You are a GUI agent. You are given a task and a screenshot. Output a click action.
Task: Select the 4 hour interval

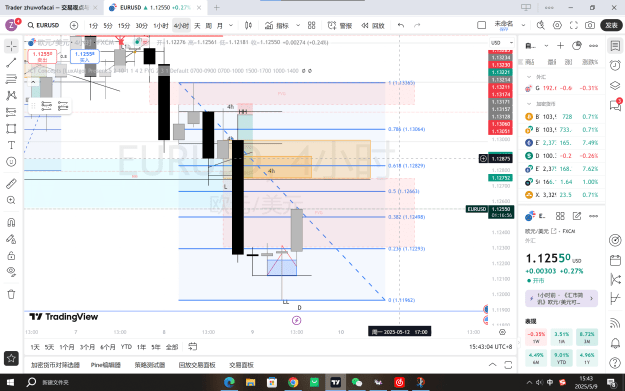[x=181, y=26]
